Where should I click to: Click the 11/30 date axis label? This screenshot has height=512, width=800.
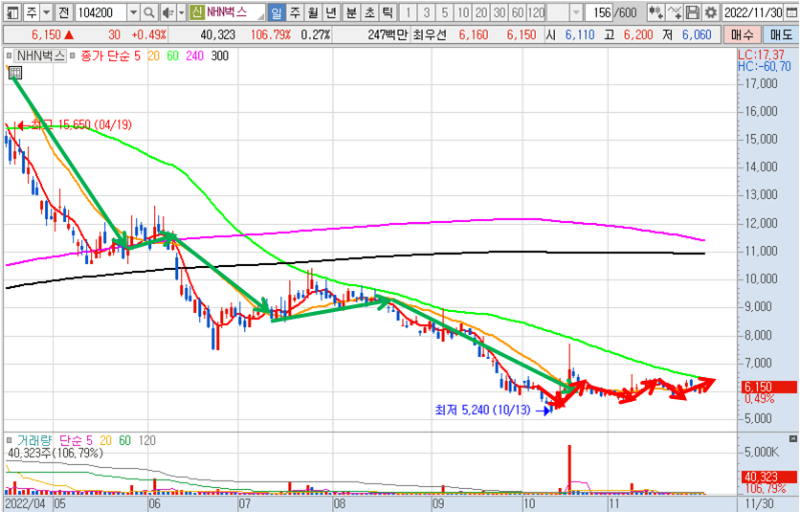click(759, 504)
